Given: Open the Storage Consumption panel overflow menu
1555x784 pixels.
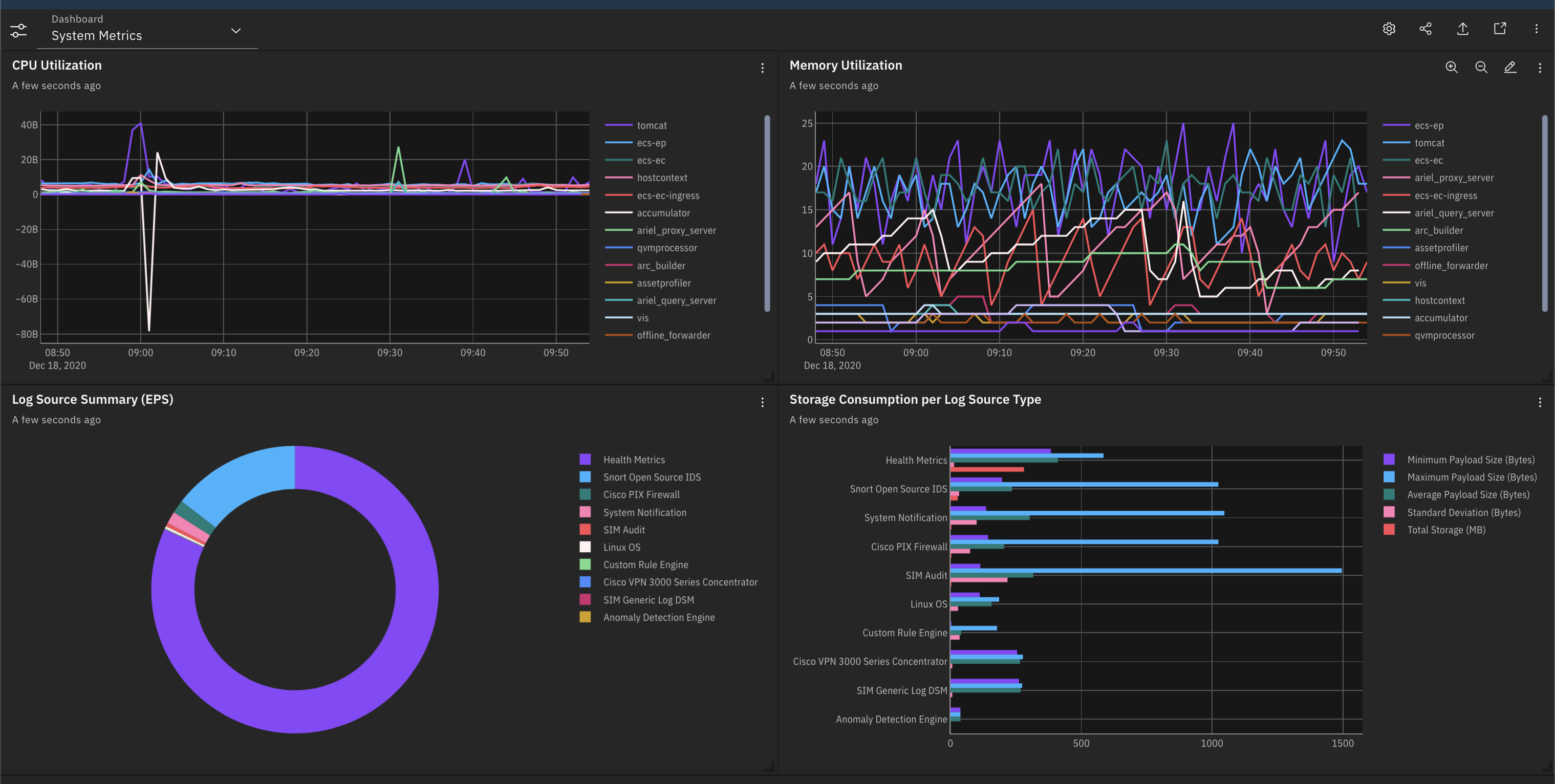Looking at the screenshot, I should pos(1541,402).
